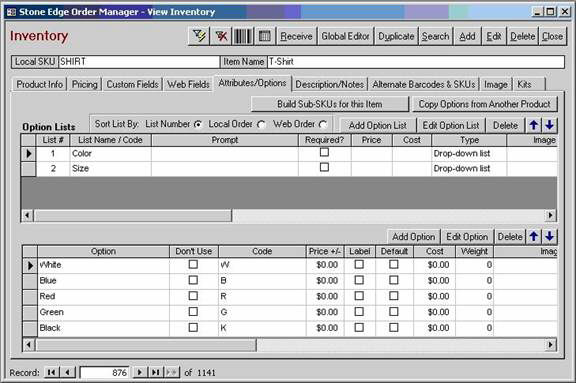
Task: Open the Kits tab
Action: click(x=529, y=84)
